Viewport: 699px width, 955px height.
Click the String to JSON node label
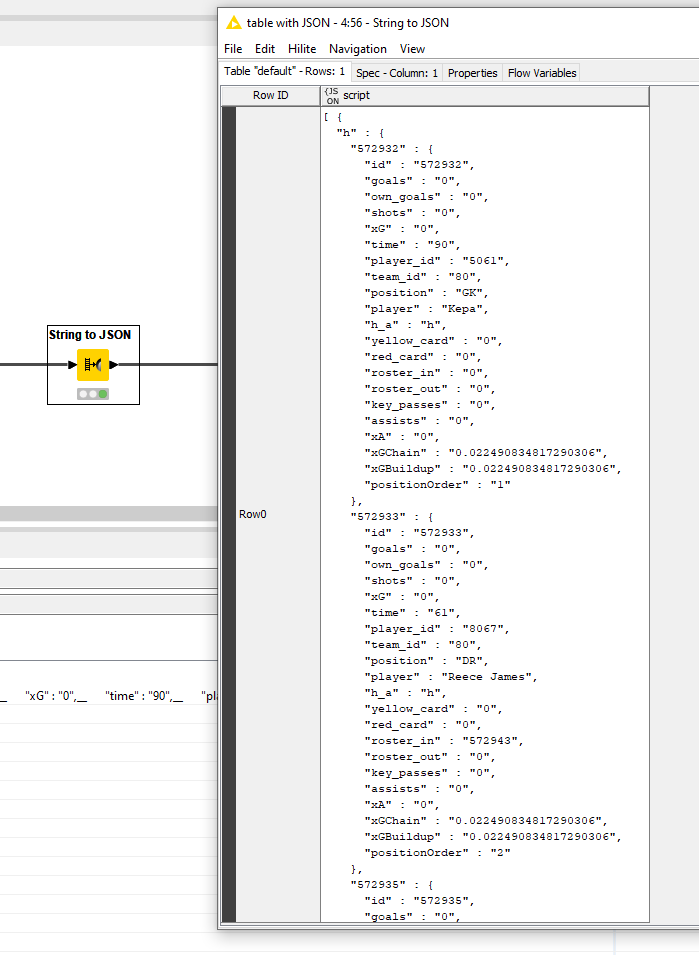tap(90, 335)
